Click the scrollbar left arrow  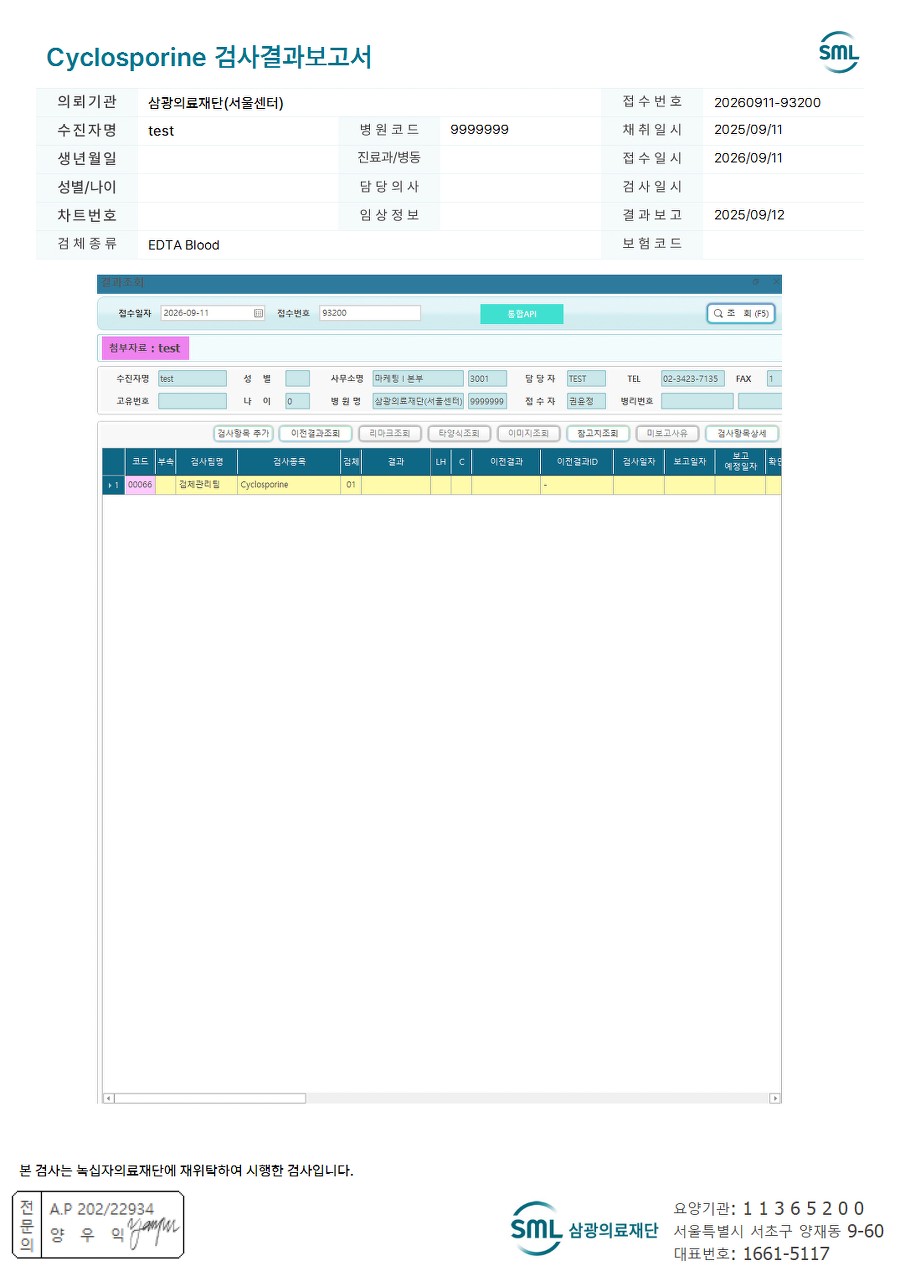(x=109, y=1098)
